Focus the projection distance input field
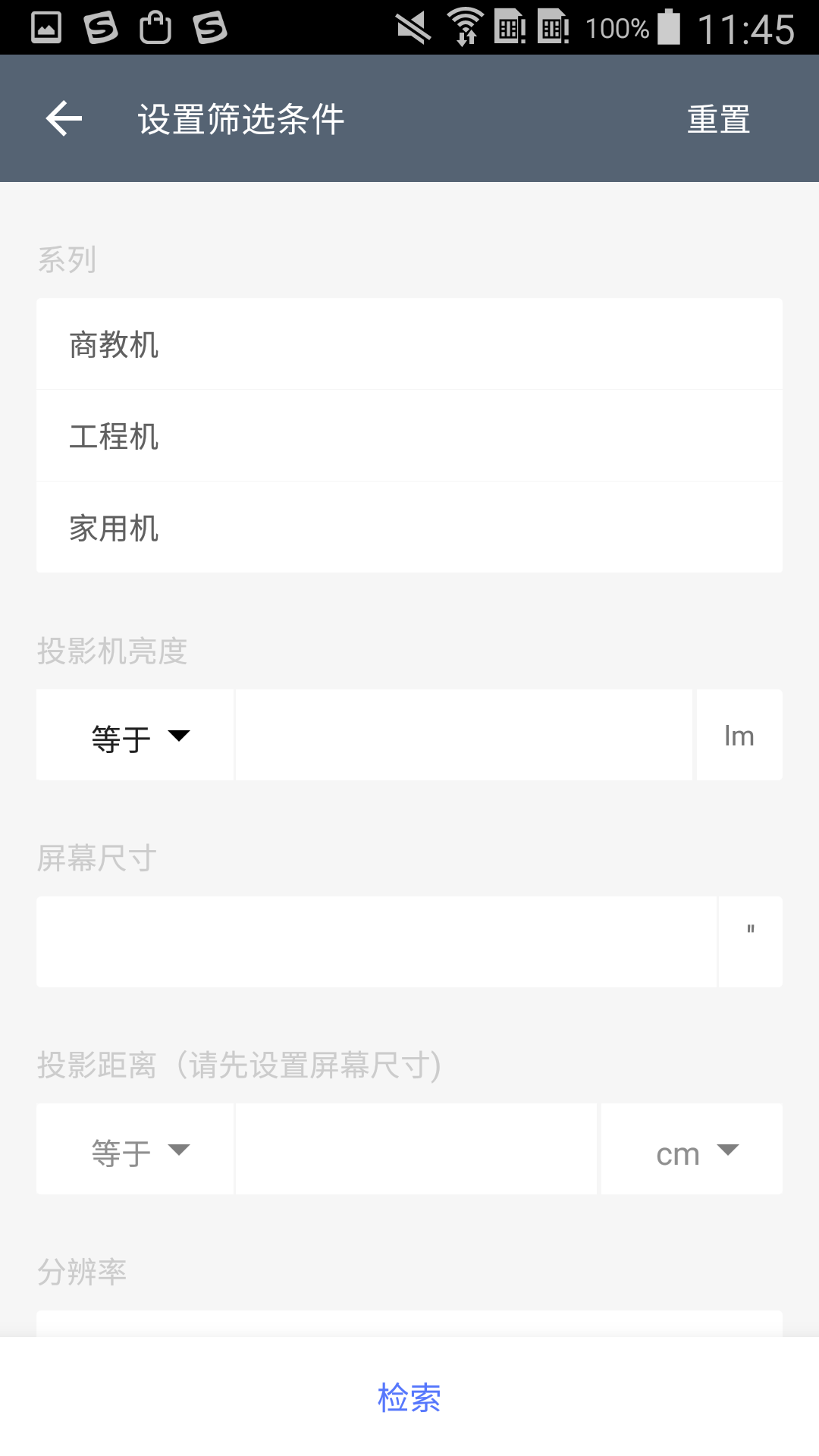This screenshot has height=1456, width=819. pos(416,1150)
